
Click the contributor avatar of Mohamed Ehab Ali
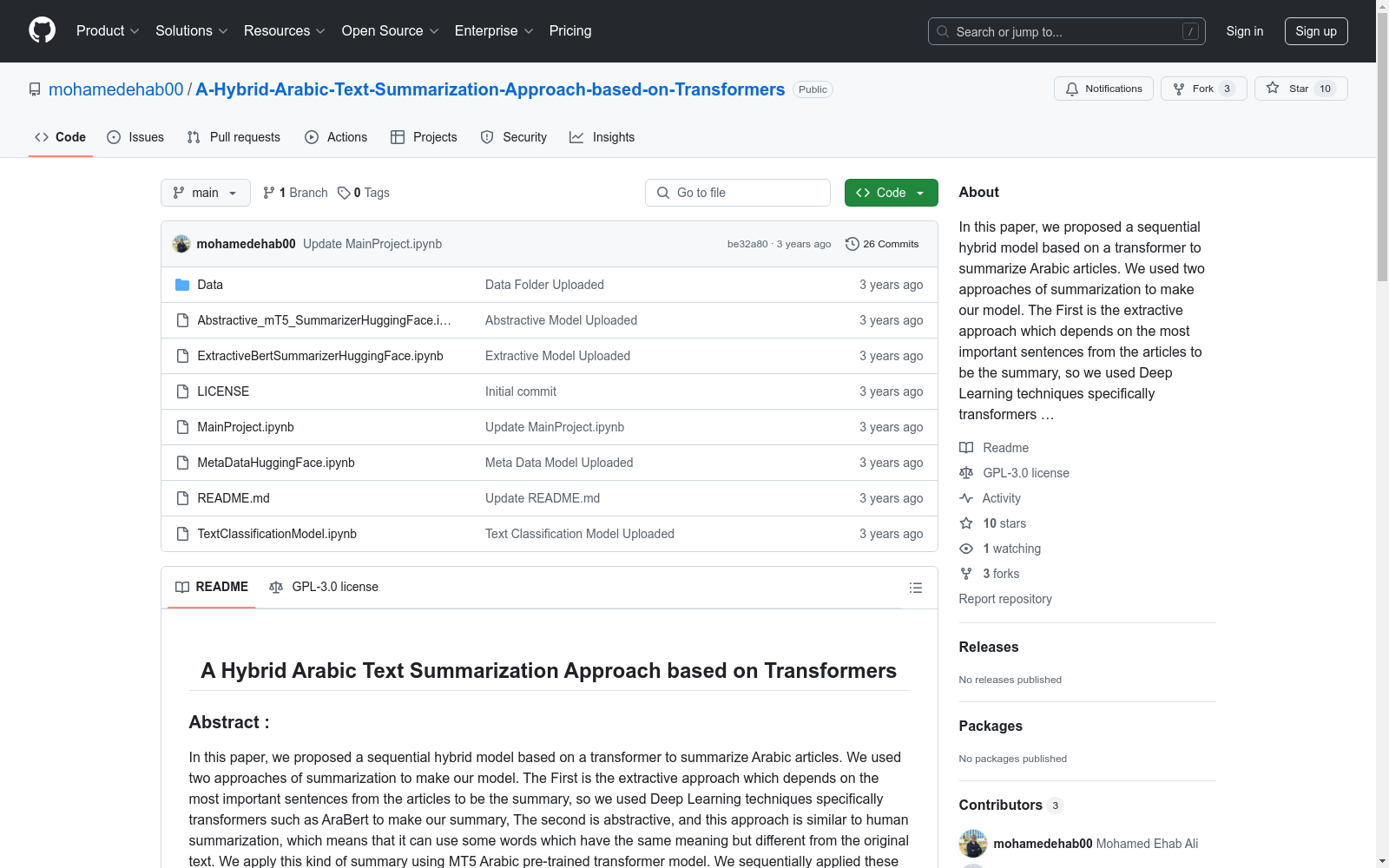(x=973, y=844)
